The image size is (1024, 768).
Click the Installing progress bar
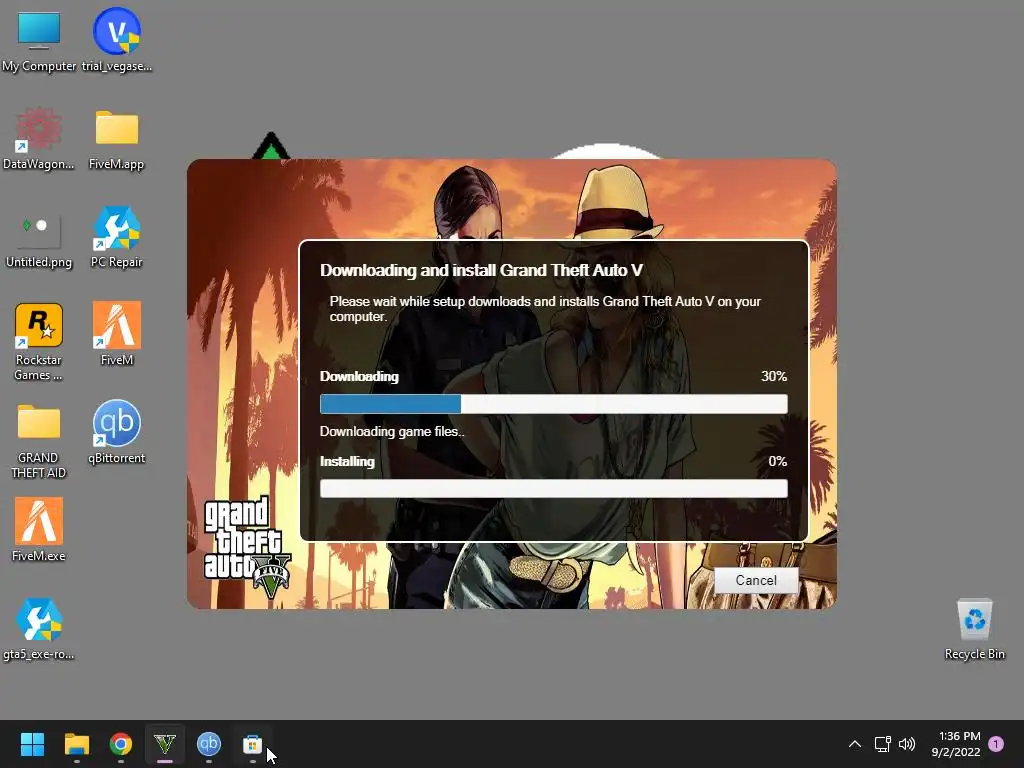[x=553, y=488]
